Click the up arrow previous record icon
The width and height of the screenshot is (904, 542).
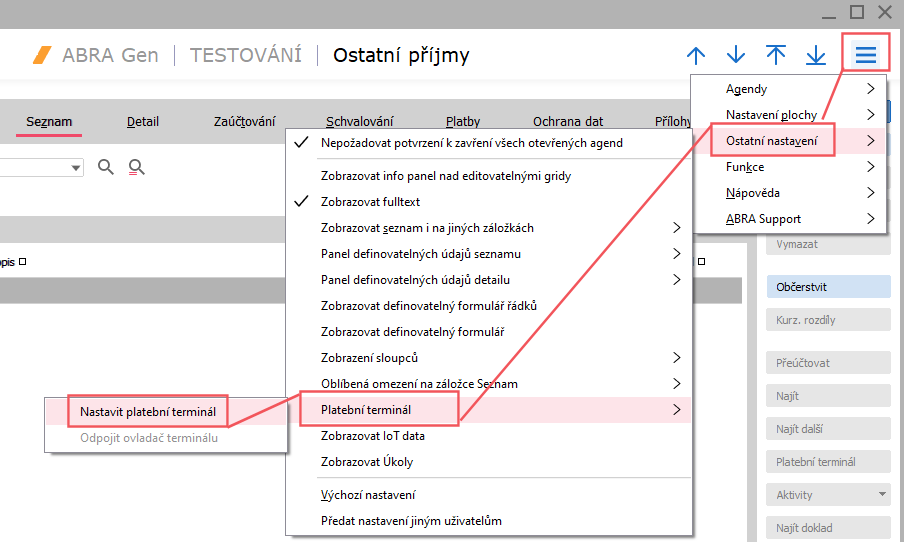point(696,55)
